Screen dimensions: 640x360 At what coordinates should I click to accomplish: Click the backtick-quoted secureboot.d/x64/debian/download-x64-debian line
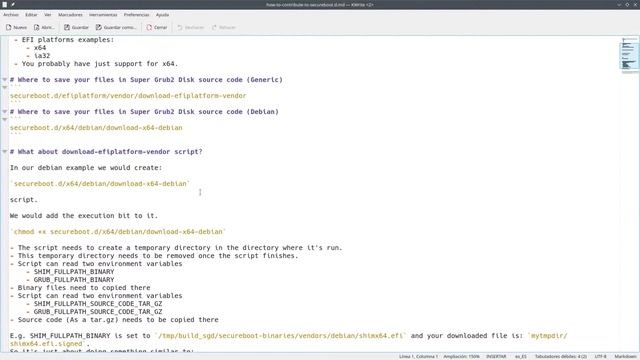coord(100,184)
